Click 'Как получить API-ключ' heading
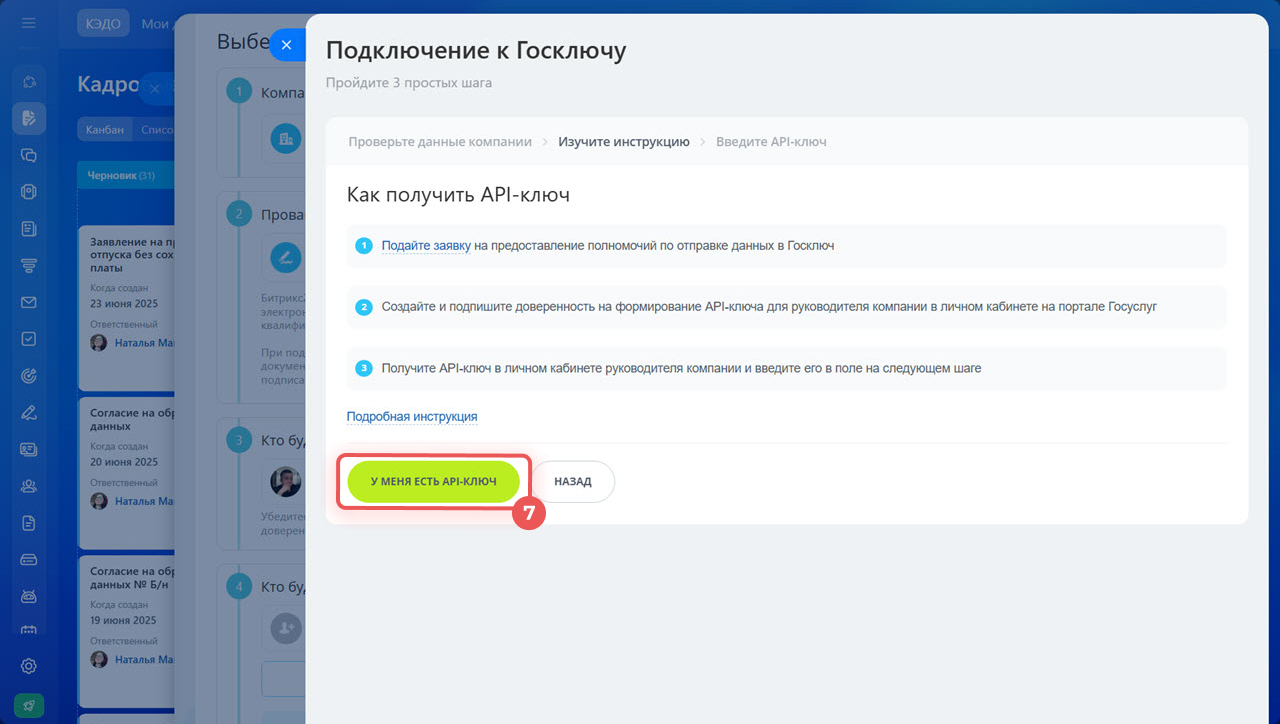 point(458,195)
